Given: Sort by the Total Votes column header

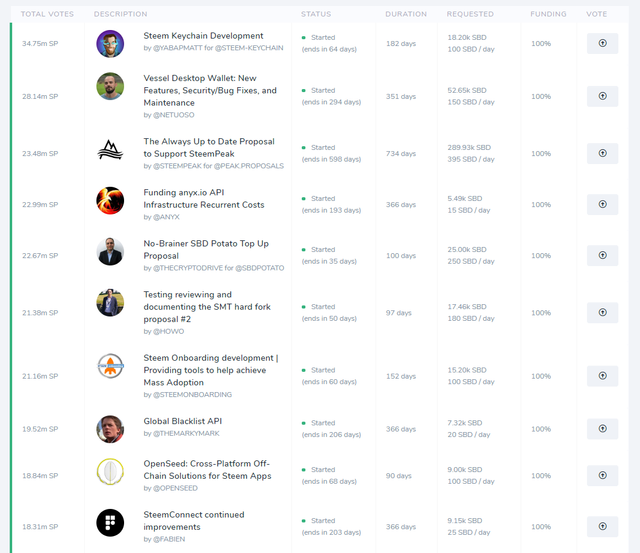Looking at the screenshot, I should click(47, 14).
